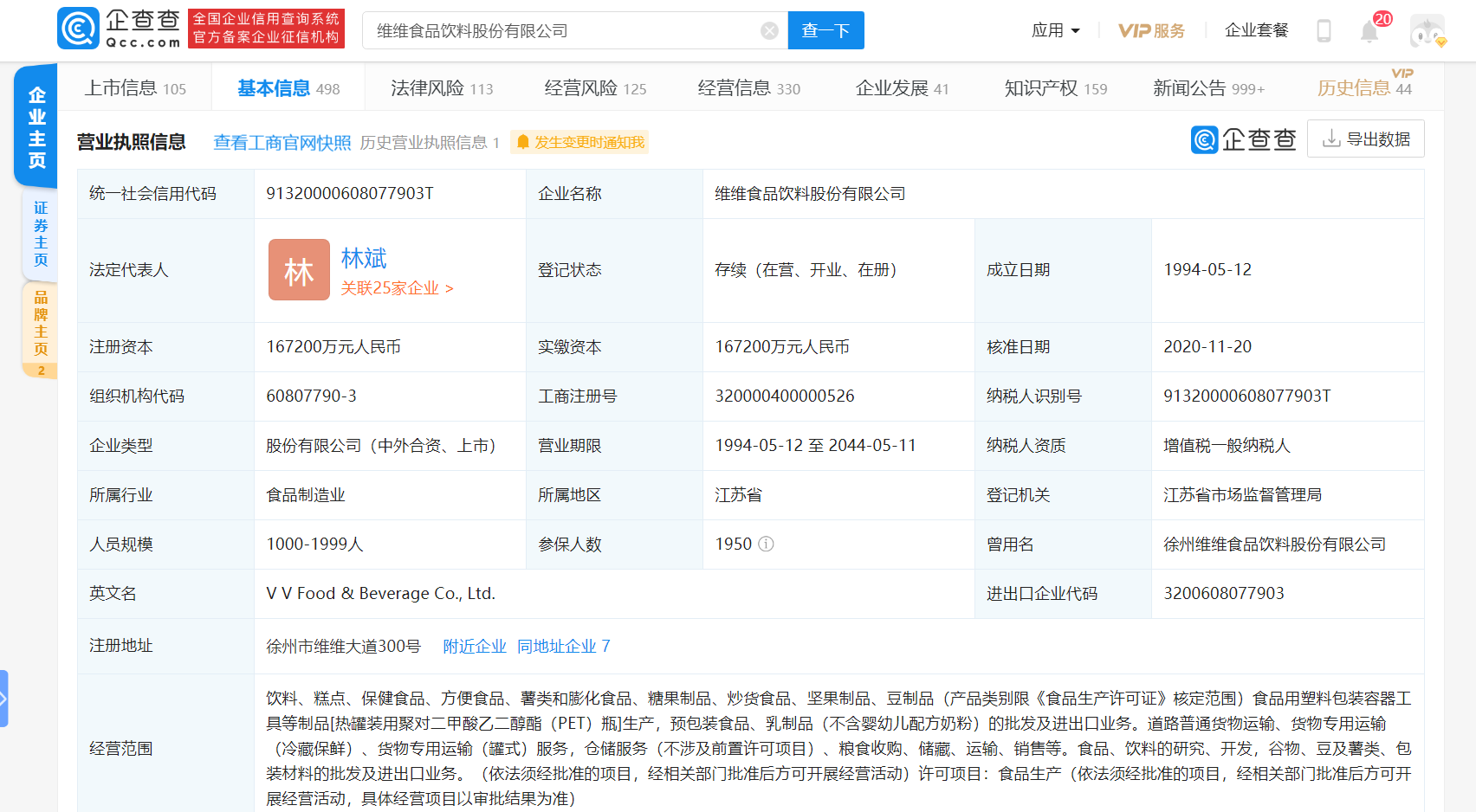Click business term 1994-05-12 至 2044-05-11
Screen dimensions: 1476x812
[x=815, y=445]
